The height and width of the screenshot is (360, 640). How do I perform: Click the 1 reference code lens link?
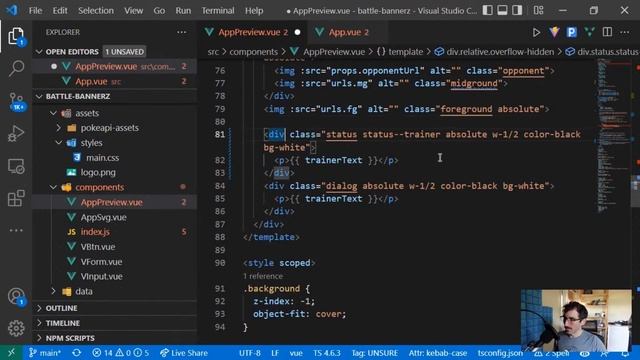(263, 276)
